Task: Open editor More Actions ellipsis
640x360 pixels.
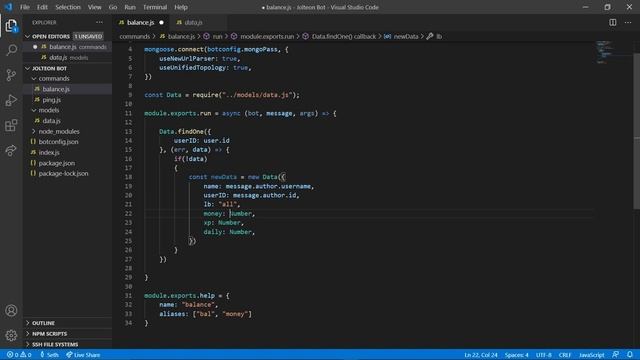Action: 628,22
